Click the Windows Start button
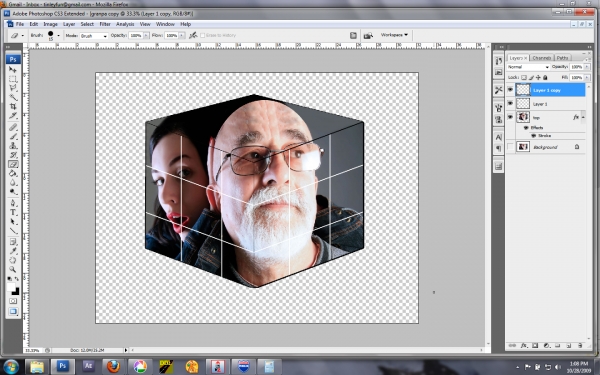Viewport: 600px width, 375px height. pyautogui.click(x=10, y=367)
